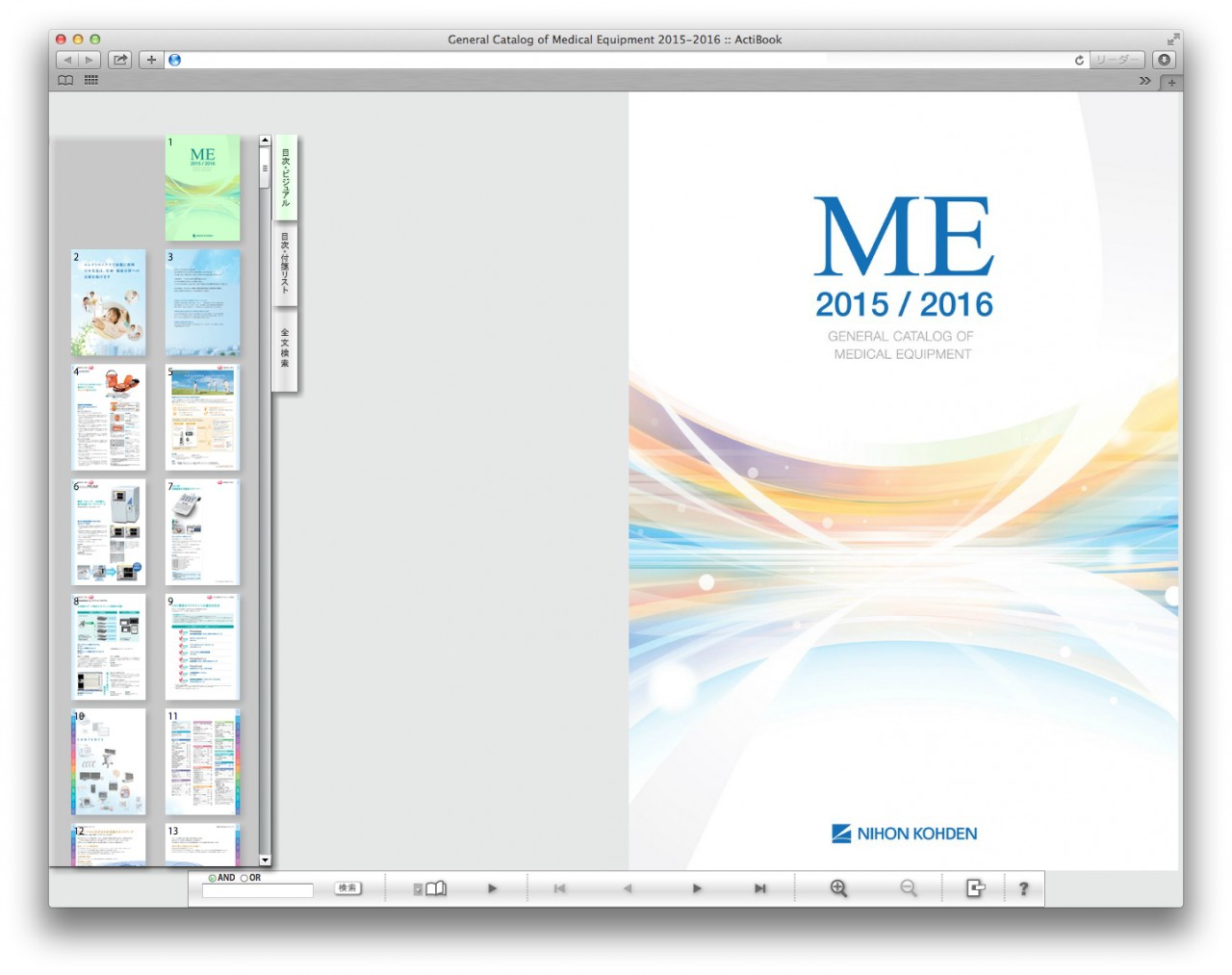
Task: Open page 1 cover thumbnail
Action: (x=202, y=188)
